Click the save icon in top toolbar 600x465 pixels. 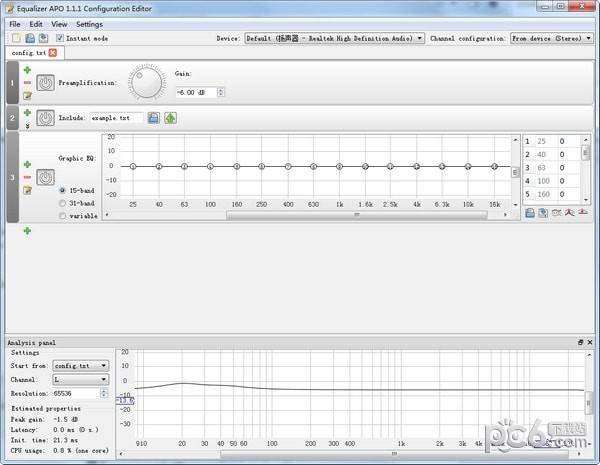tap(43, 38)
